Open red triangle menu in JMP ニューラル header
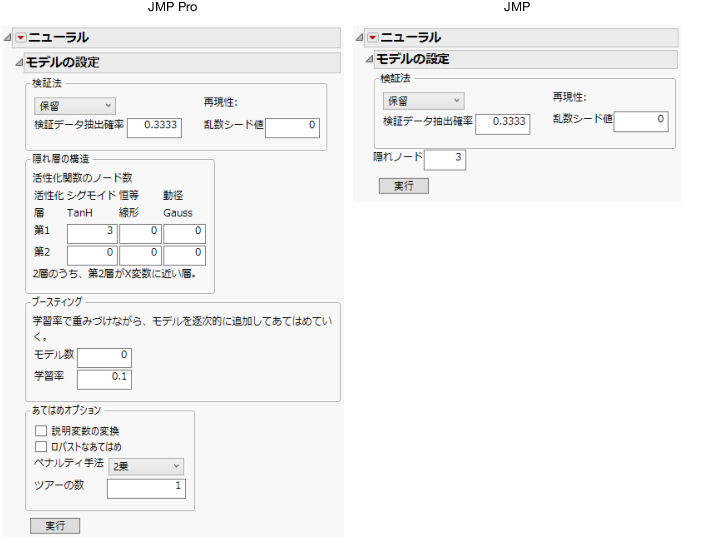 [373, 37]
